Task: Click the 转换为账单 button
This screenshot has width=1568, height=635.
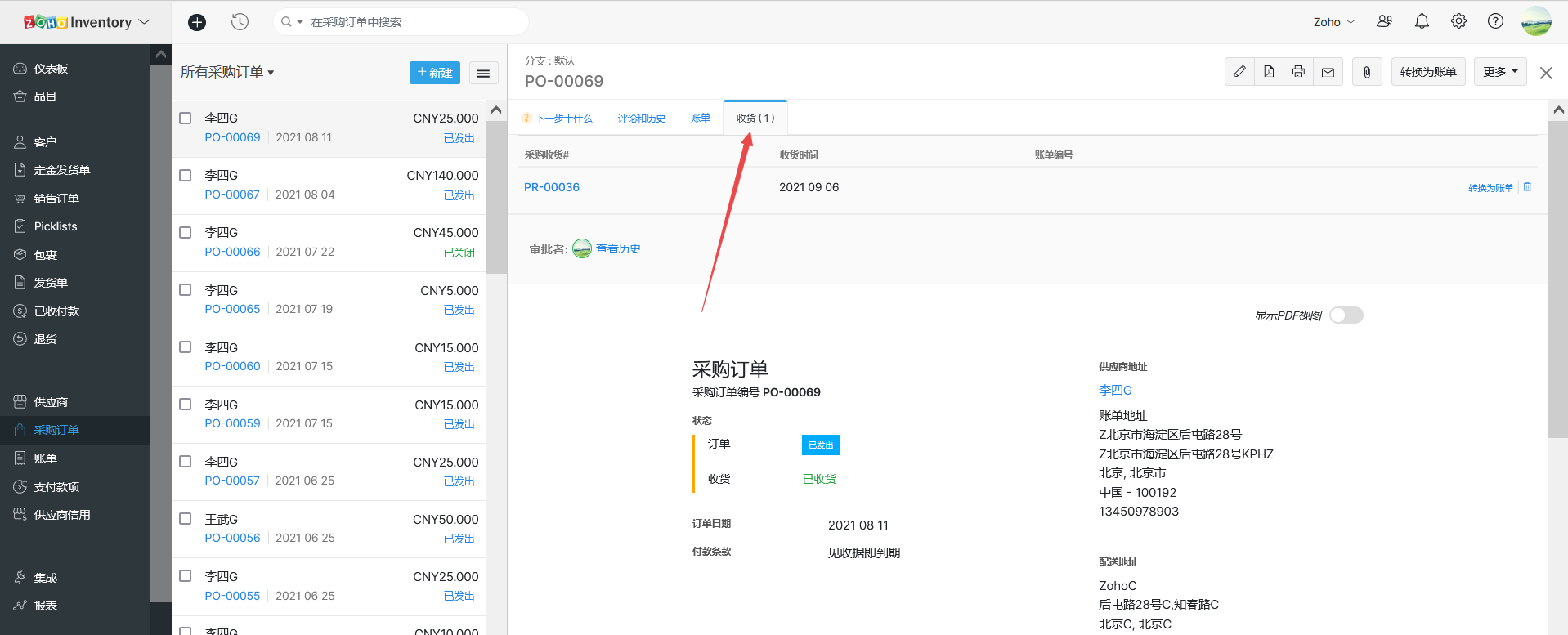Action: pyautogui.click(x=1427, y=72)
